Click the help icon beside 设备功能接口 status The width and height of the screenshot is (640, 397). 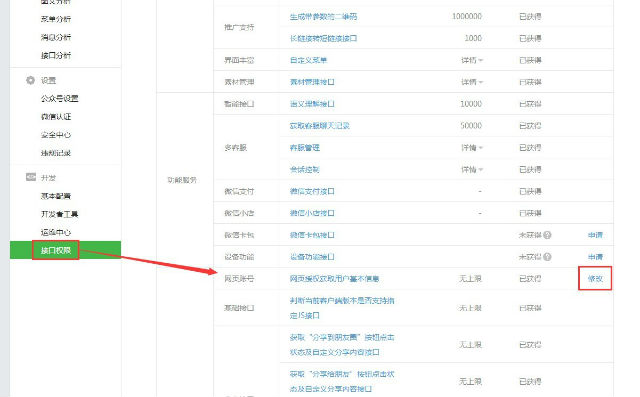coord(547,257)
